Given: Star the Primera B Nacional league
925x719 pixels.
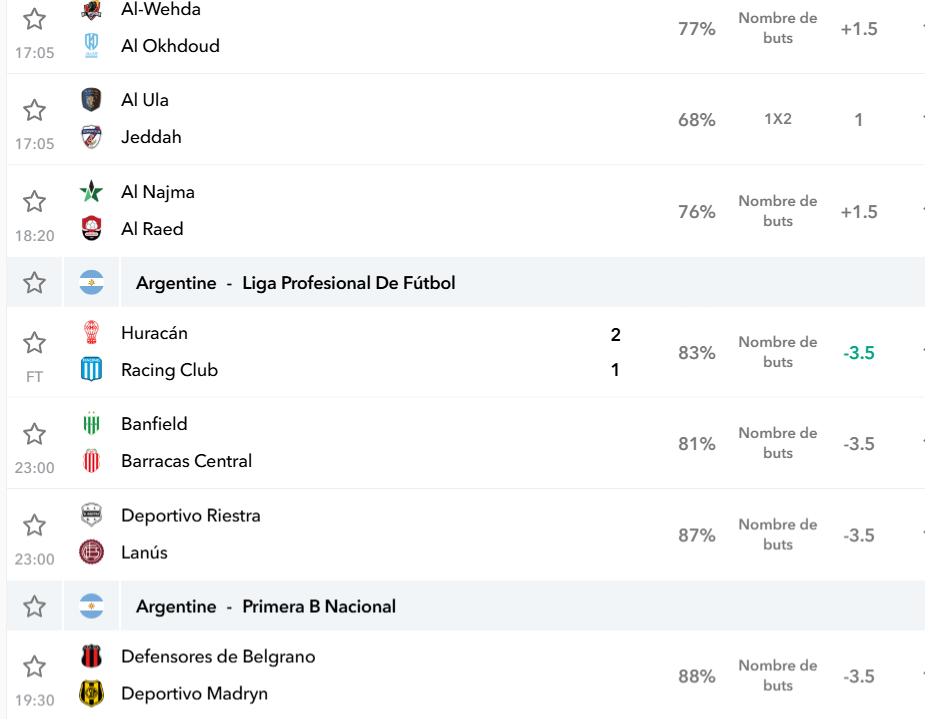Looking at the screenshot, I should click(x=34, y=606).
